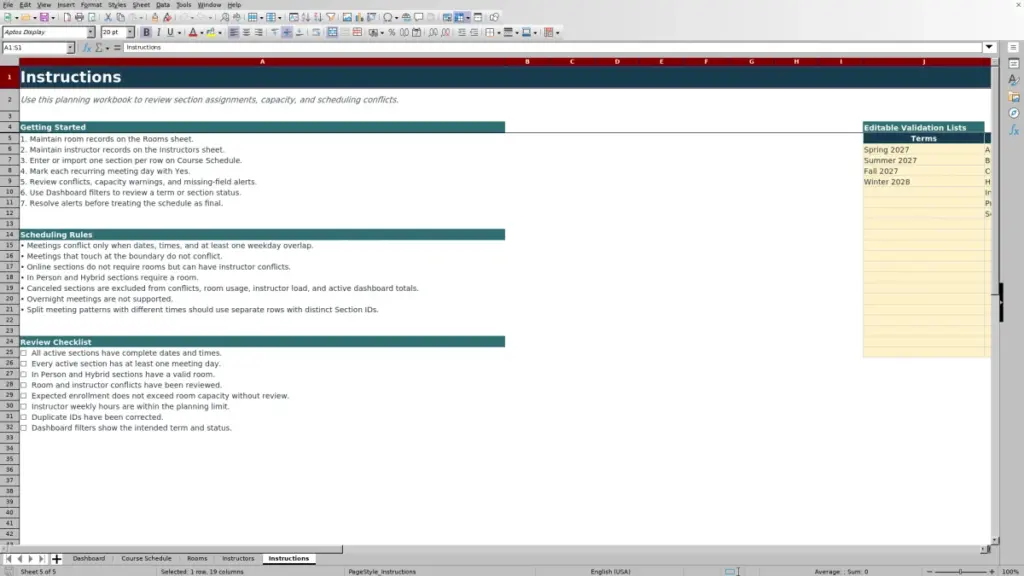Screen dimensions: 1024x576
Task: Open the font name dropdown
Action: [91, 33]
